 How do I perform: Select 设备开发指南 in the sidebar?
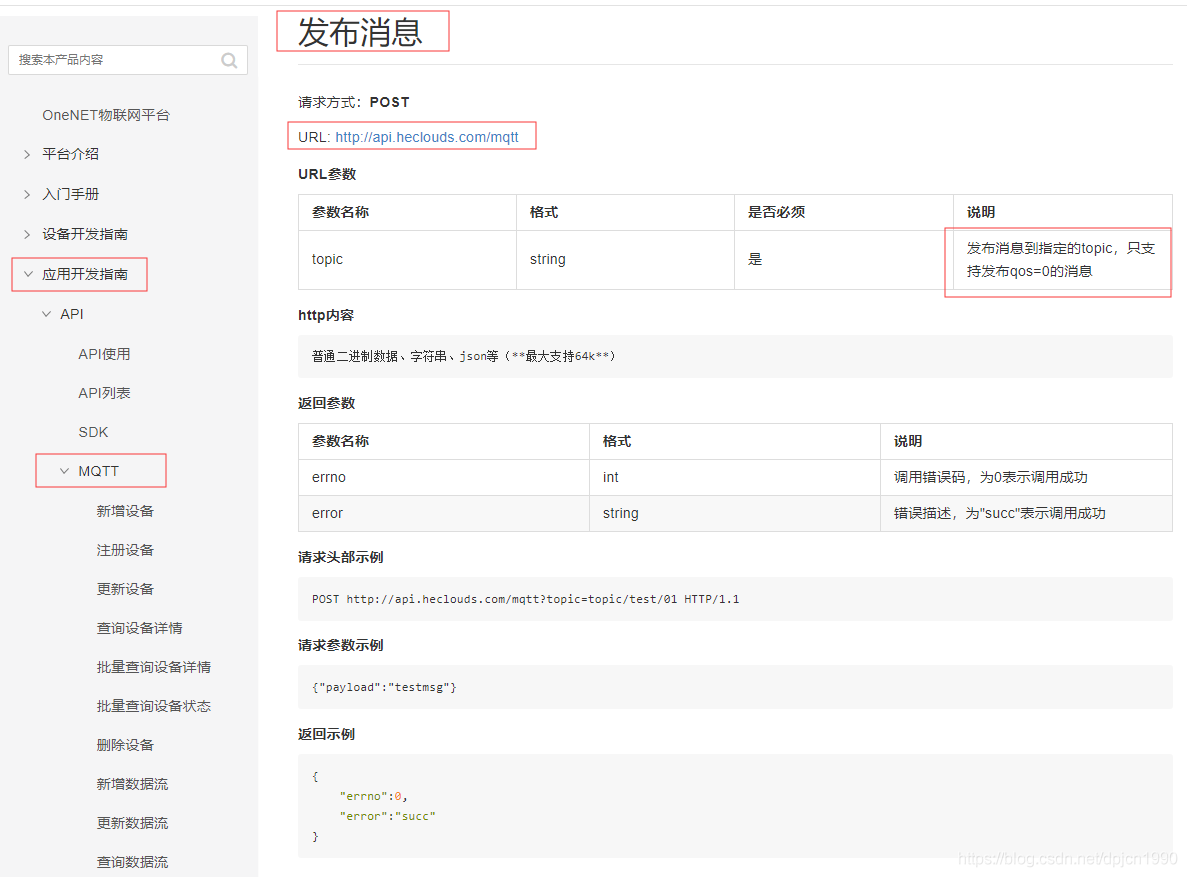pyautogui.click(x=85, y=234)
